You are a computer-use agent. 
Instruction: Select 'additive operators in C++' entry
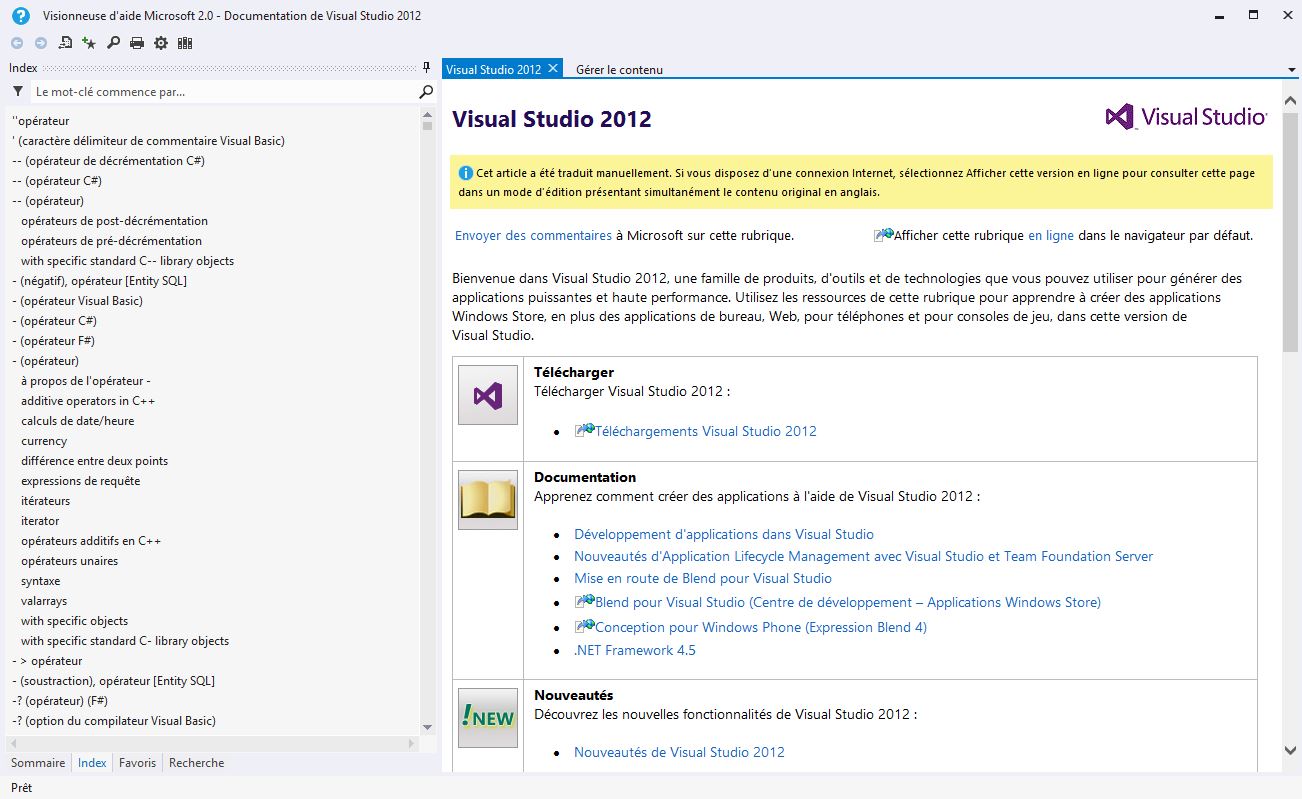[88, 401]
